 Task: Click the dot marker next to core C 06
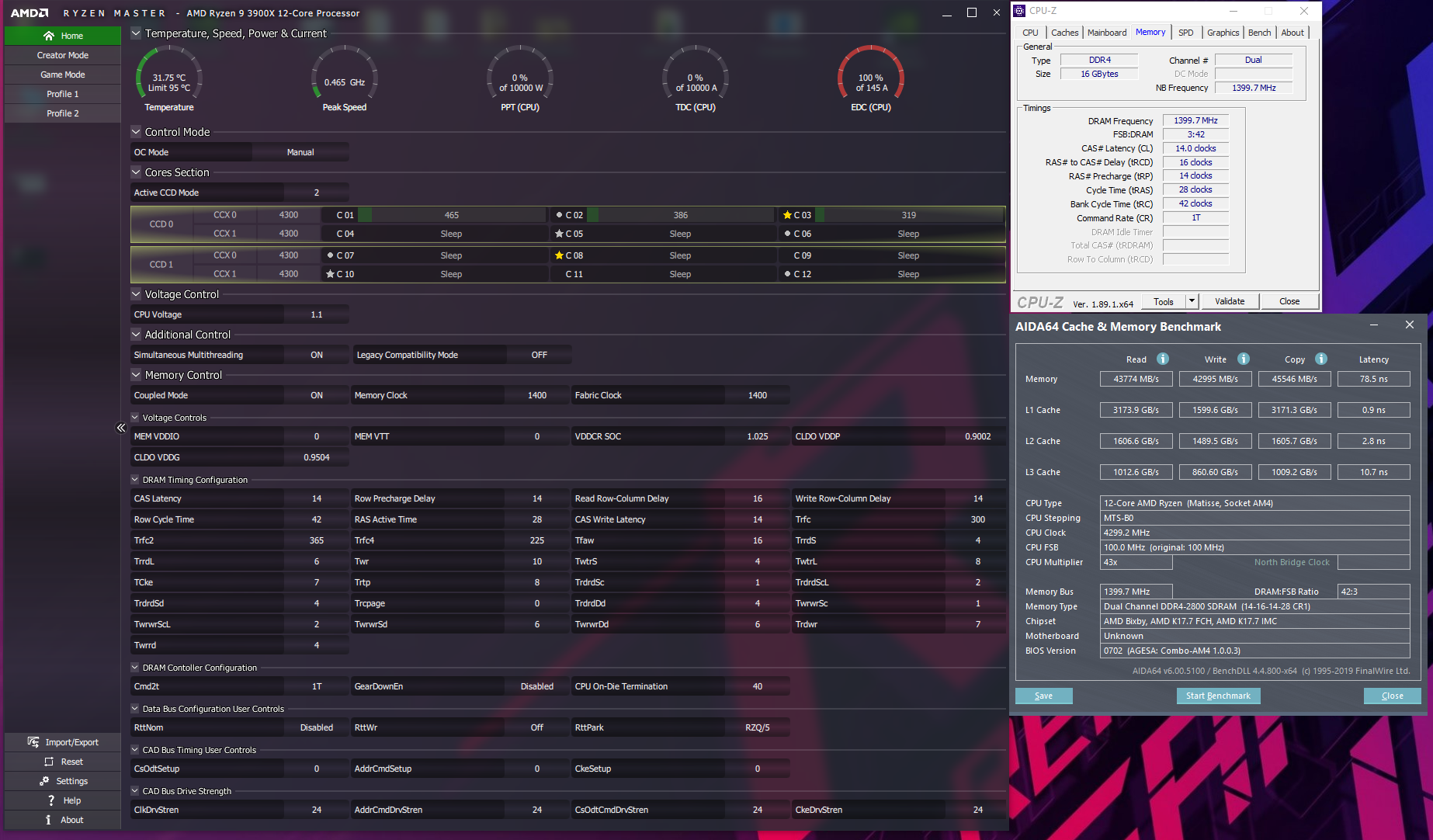pyautogui.click(x=787, y=234)
